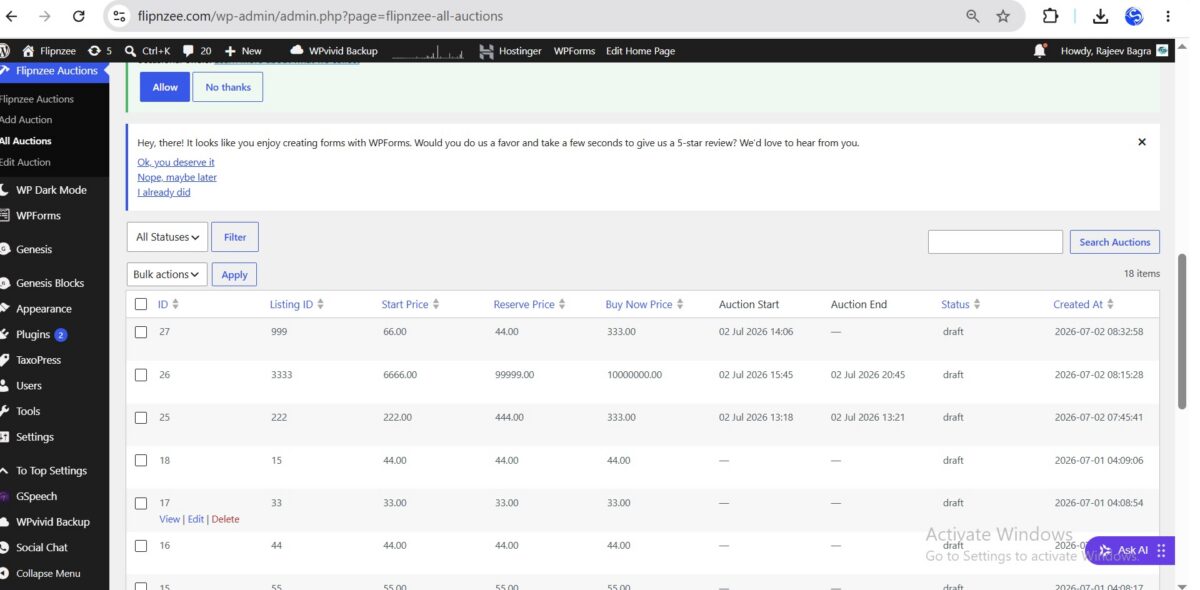Sort table by ID column
This screenshot has width=1200, height=590.
[x=168, y=304]
